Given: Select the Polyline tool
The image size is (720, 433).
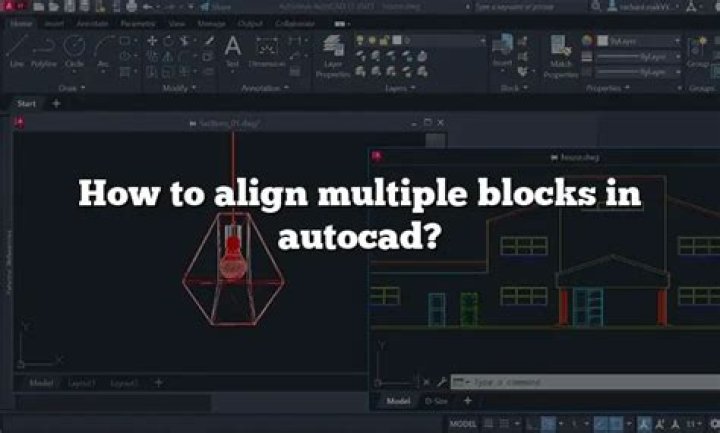Looking at the screenshot, I should click(x=44, y=51).
